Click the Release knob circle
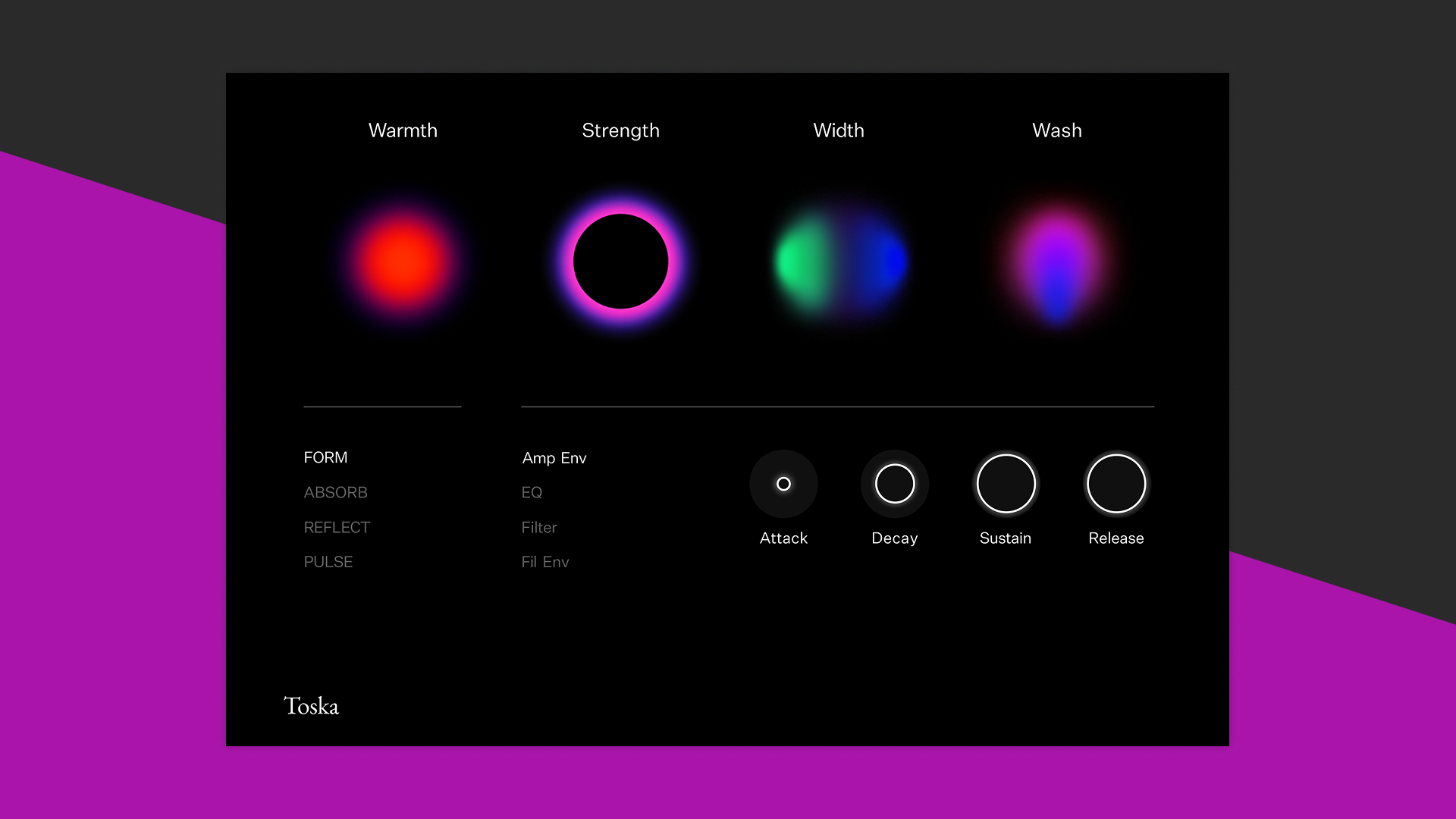Viewport: 1456px width, 819px height. tap(1116, 484)
